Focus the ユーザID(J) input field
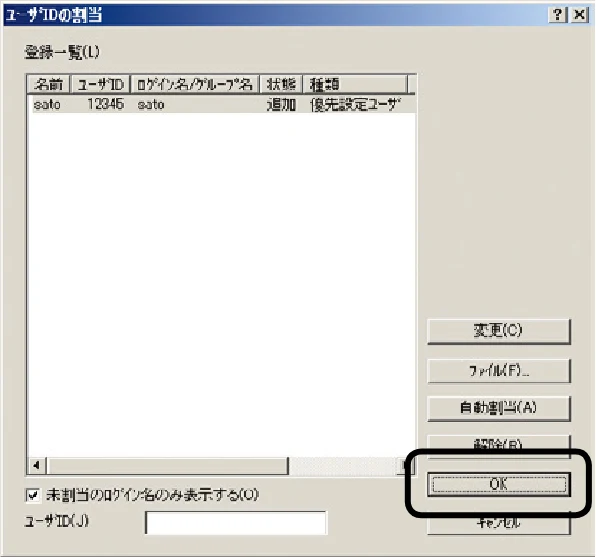The width and height of the screenshot is (596, 557). [x=235, y=523]
